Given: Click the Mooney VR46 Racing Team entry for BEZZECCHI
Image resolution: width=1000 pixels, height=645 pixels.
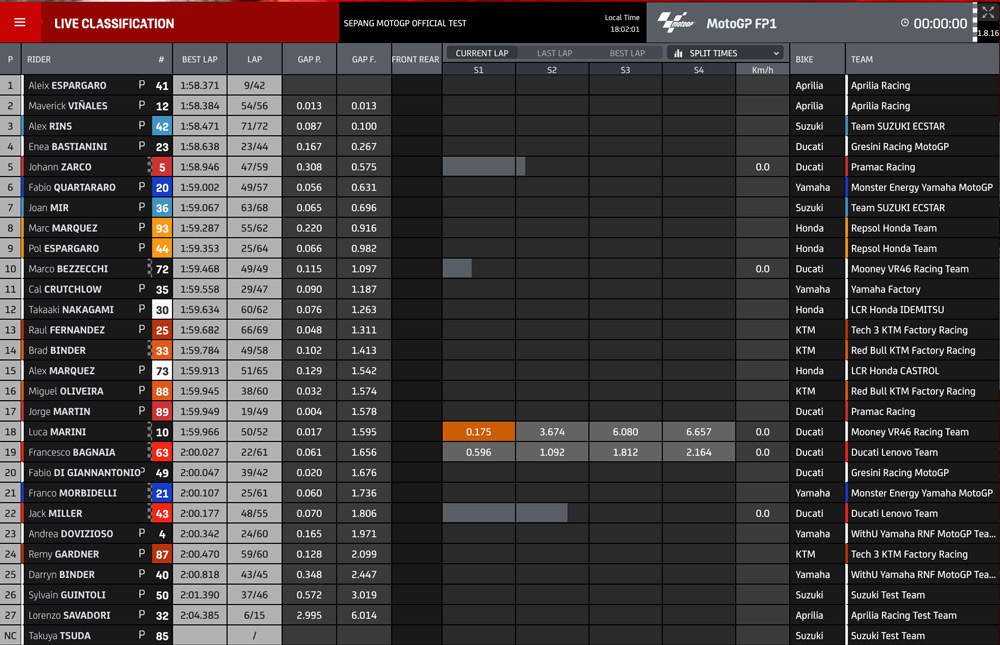Looking at the screenshot, I should (909, 269).
